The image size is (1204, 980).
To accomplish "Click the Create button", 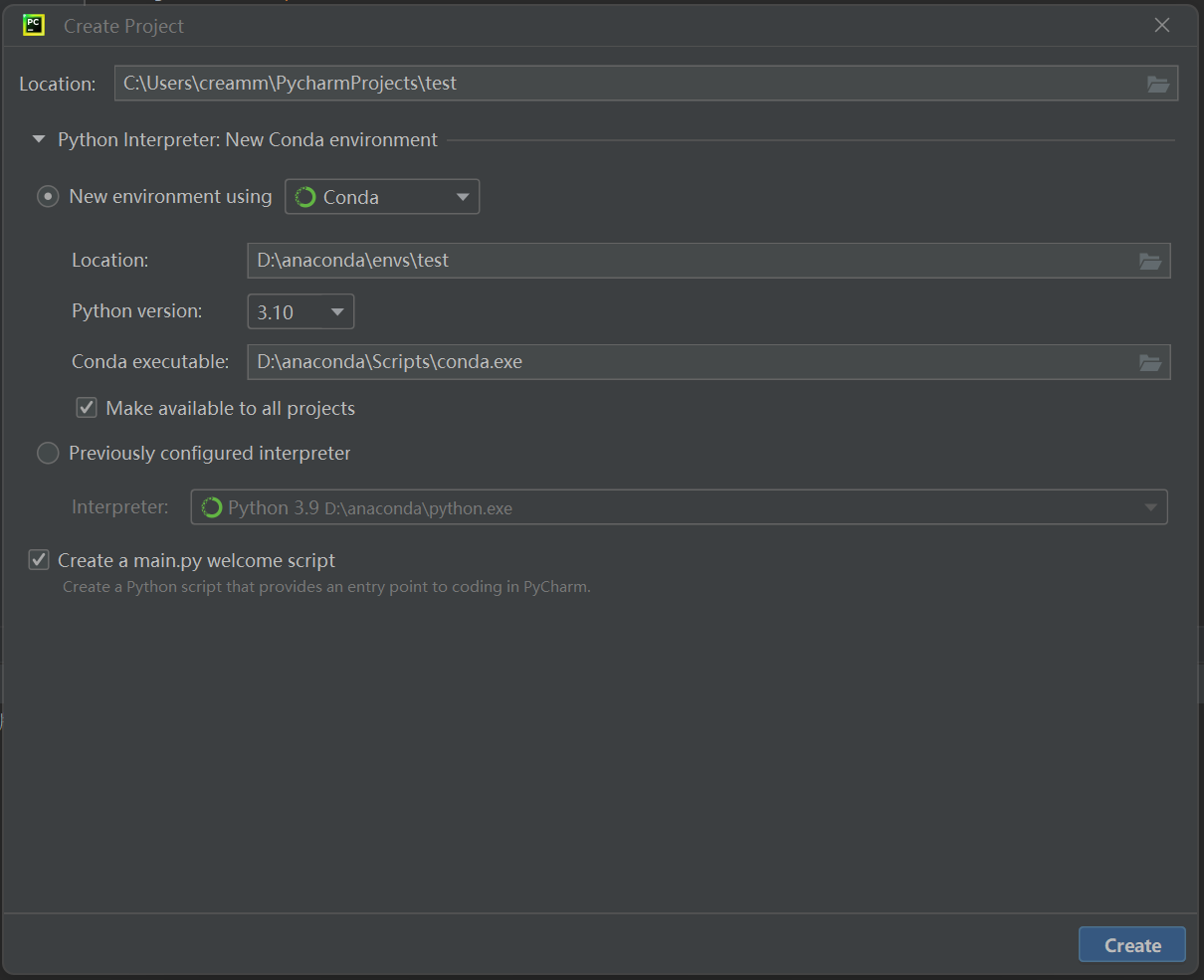I will 1131,945.
